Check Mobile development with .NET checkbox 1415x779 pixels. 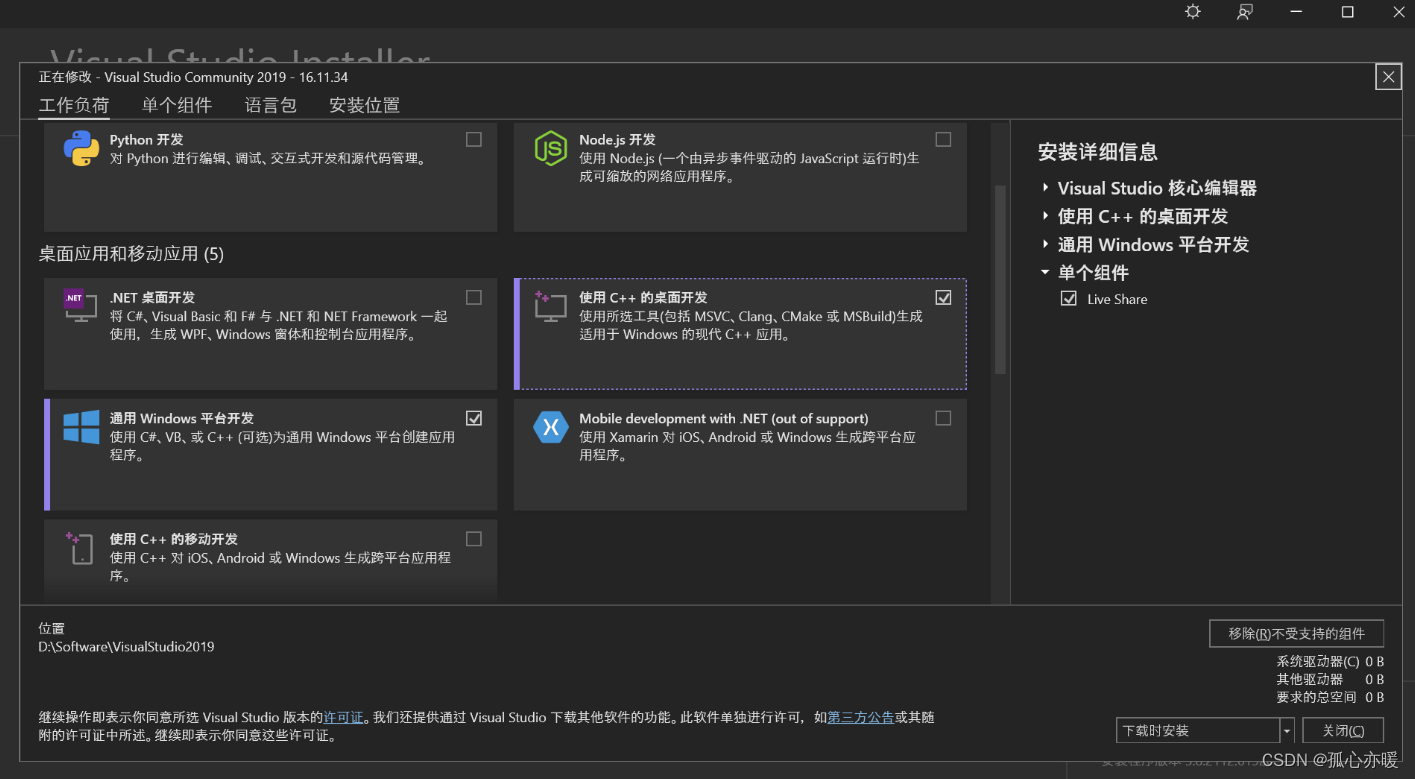coord(943,418)
